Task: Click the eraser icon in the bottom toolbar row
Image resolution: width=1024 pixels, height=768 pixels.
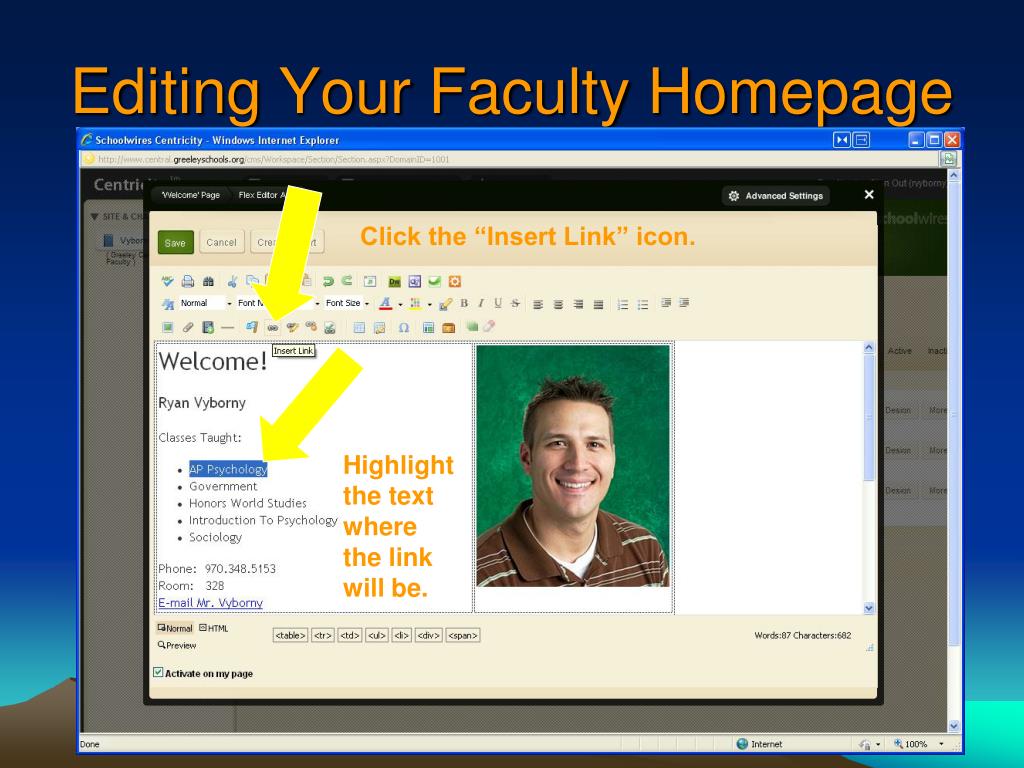Action: point(488,326)
